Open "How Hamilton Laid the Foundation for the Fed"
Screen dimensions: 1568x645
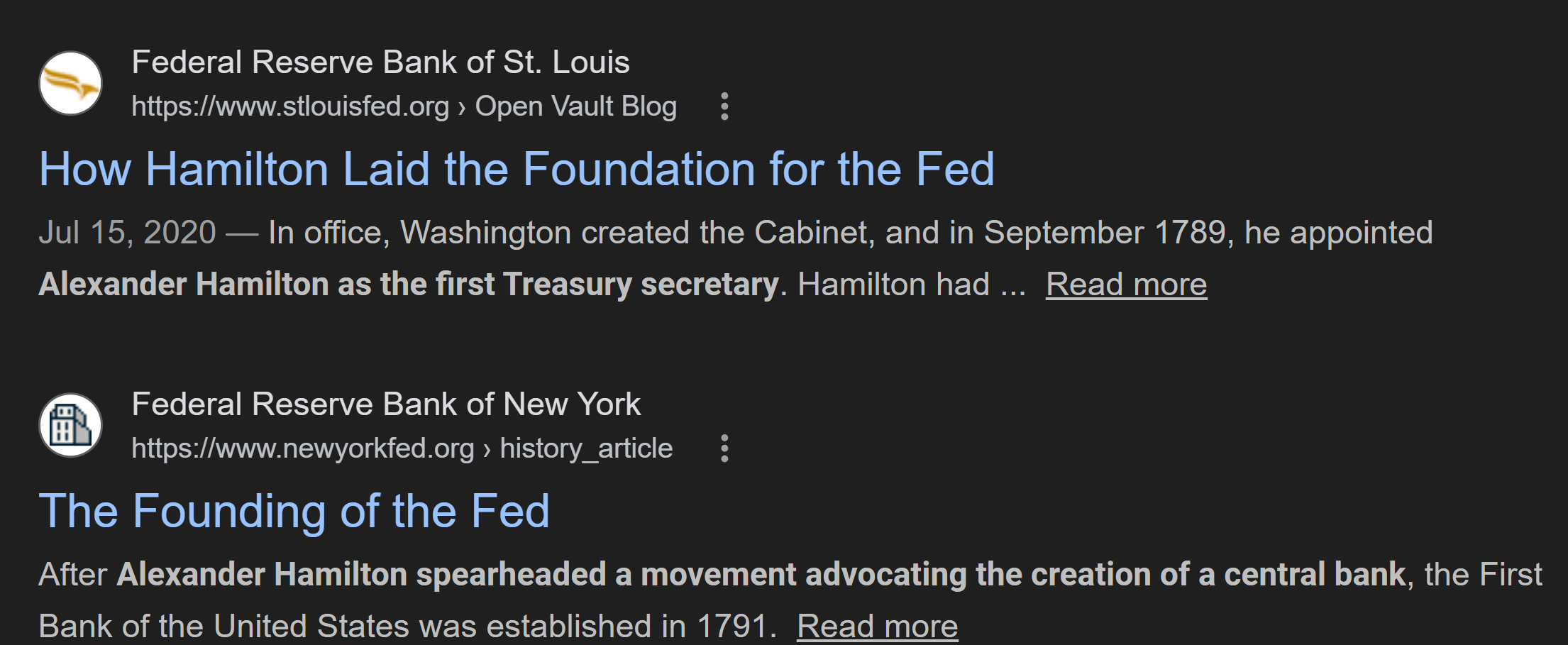point(517,170)
